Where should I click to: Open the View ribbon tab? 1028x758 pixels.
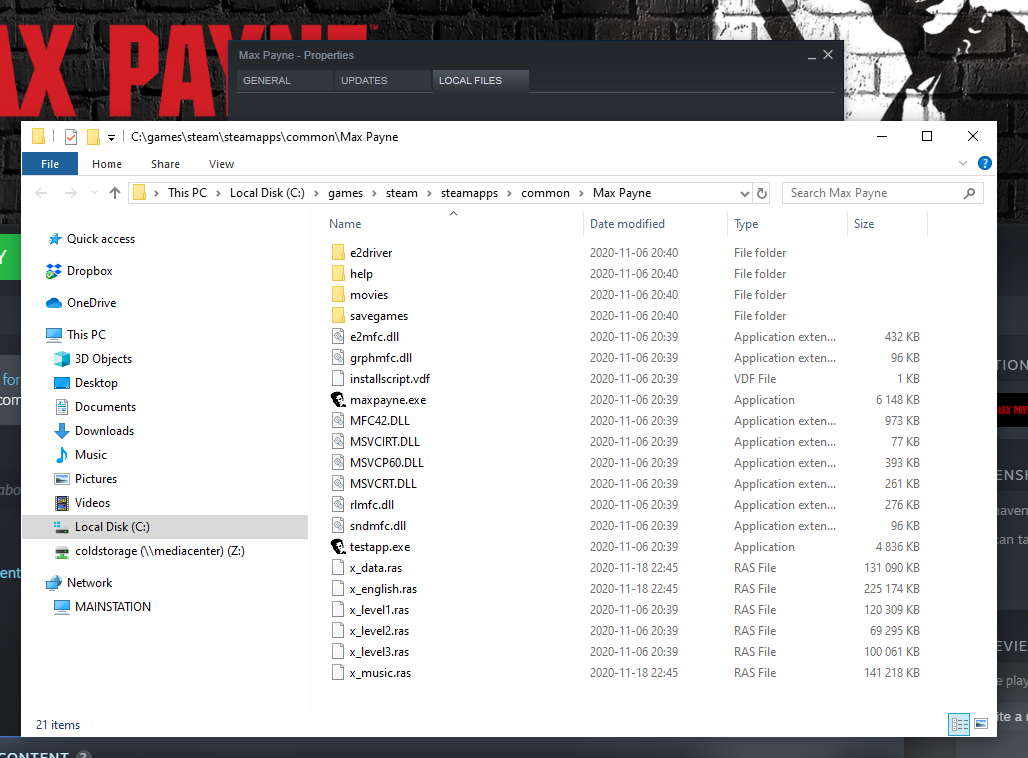point(221,163)
